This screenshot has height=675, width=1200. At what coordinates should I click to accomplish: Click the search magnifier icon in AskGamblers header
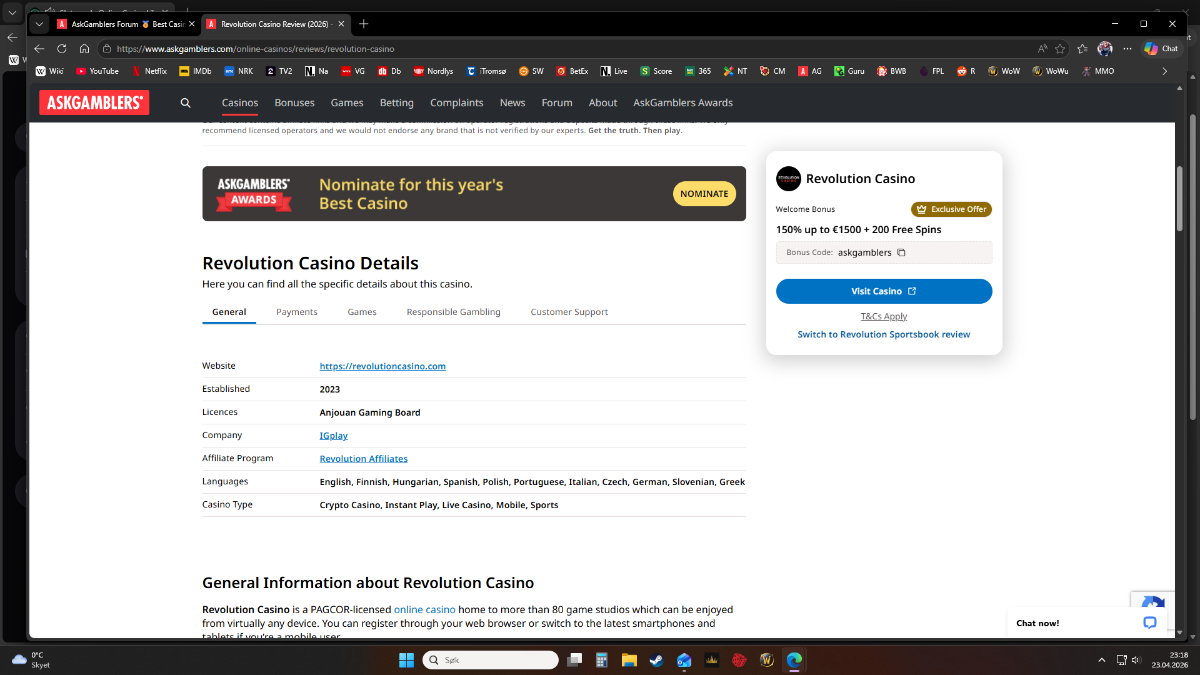pos(185,103)
